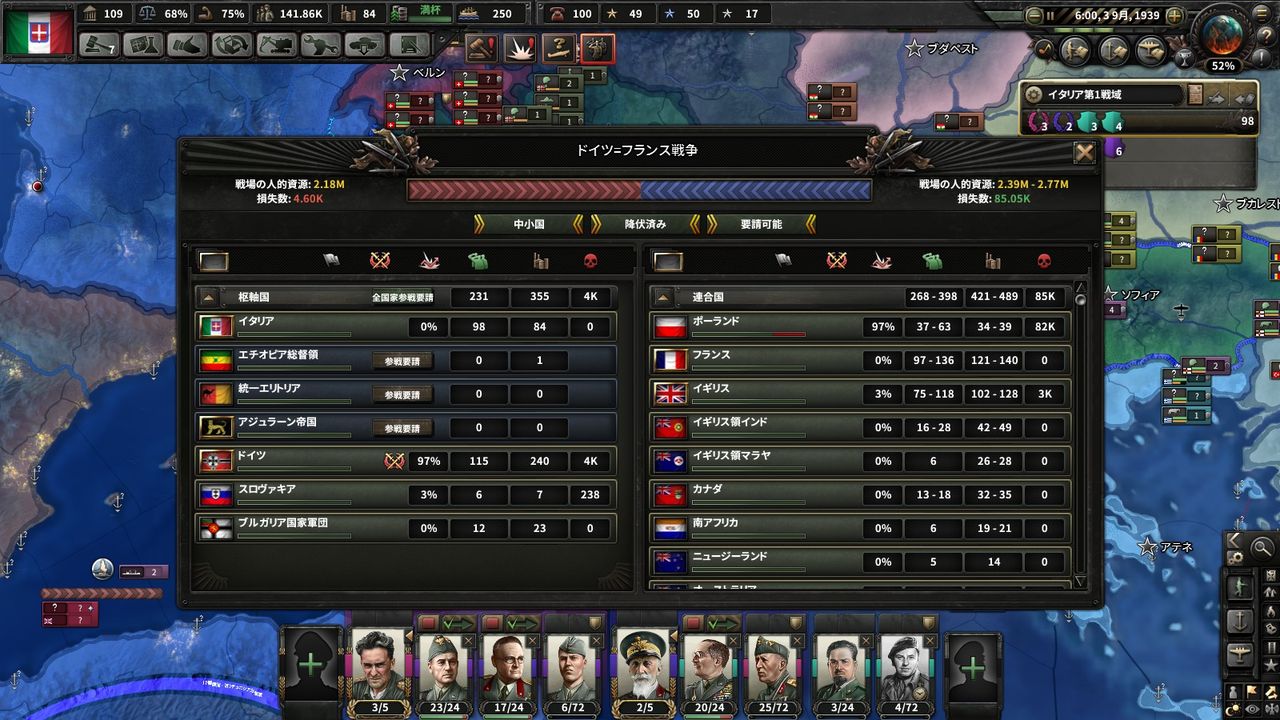Image resolution: width=1280 pixels, height=720 pixels.
Task: Select the naval map mode anchor icon
Action: [x=1241, y=620]
